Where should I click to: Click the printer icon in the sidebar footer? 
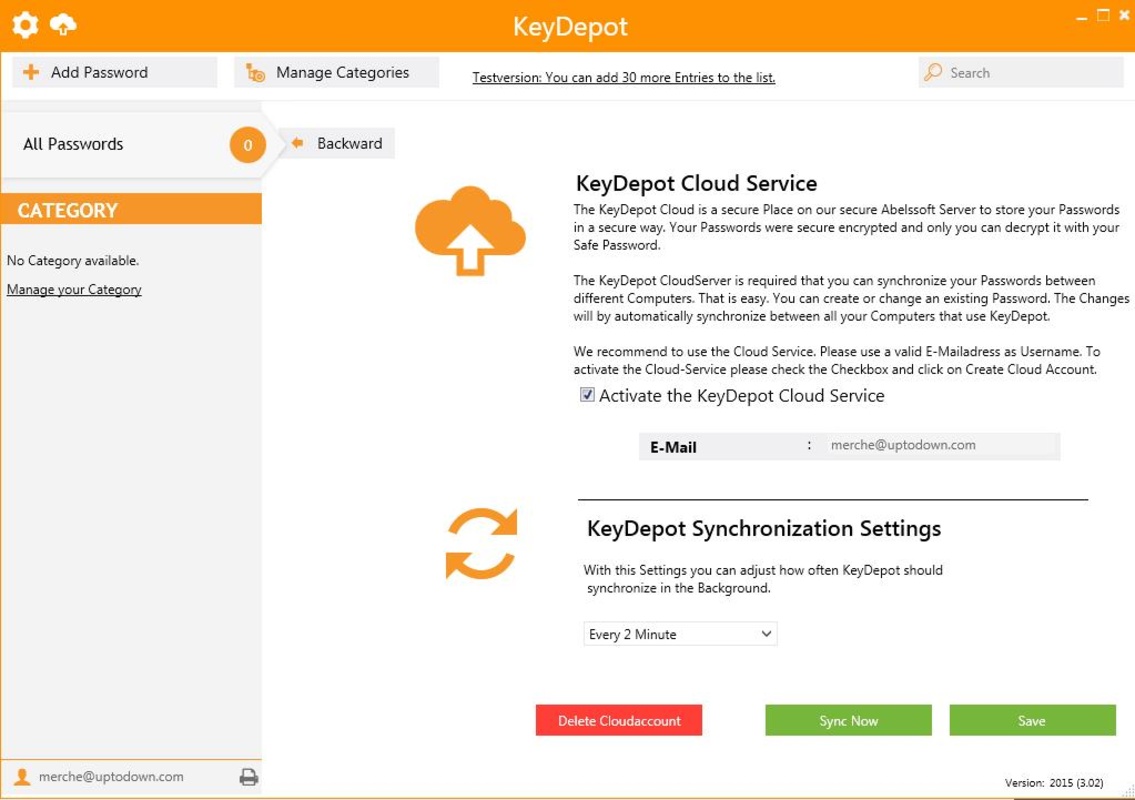(x=248, y=777)
